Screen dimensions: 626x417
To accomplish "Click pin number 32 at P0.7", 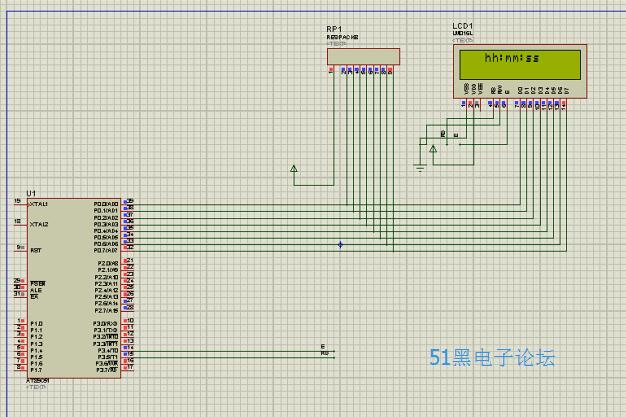I will pyautogui.click(x=130, y=247).
